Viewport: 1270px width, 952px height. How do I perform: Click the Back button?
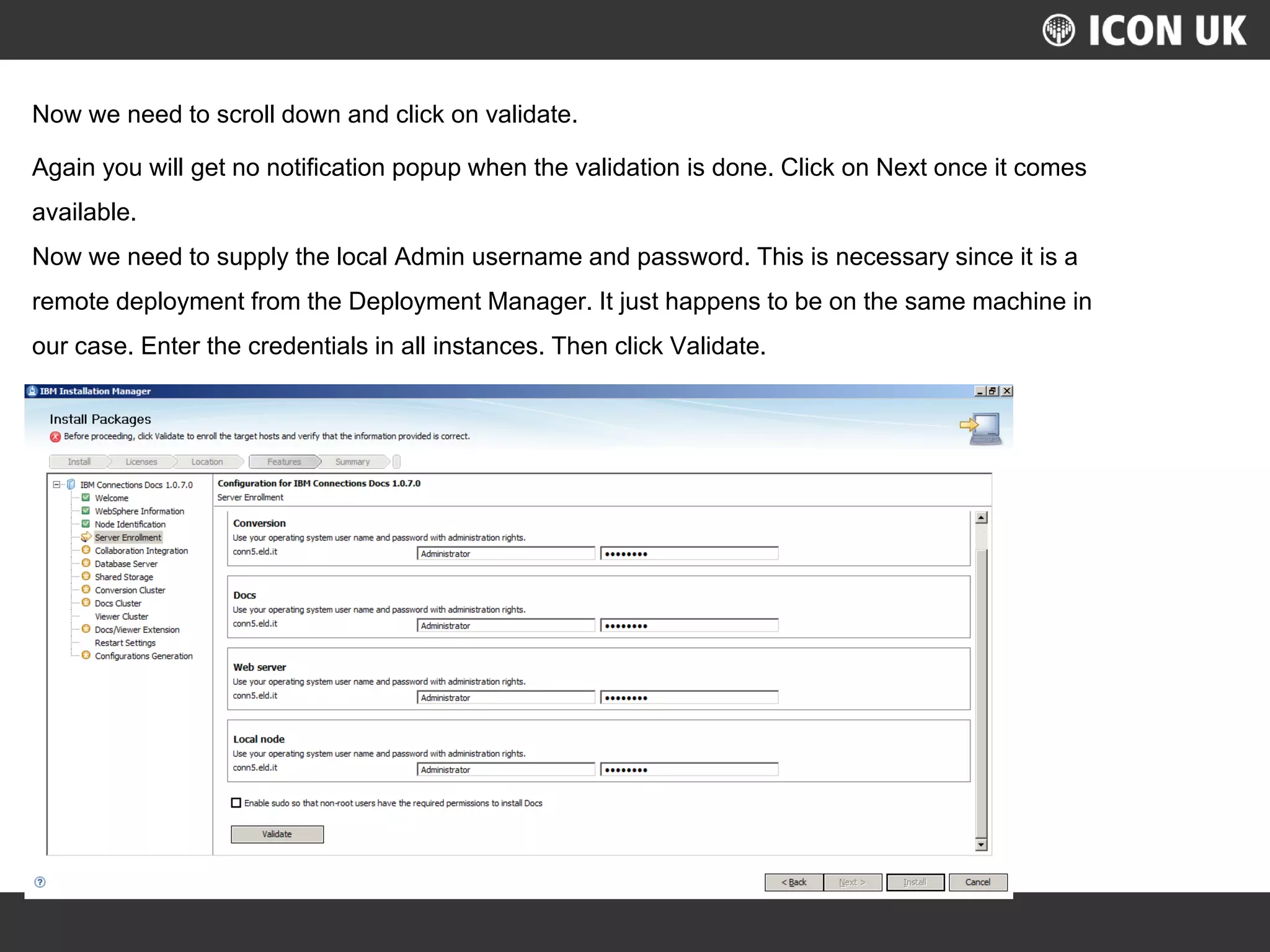[x=794, y=882]
